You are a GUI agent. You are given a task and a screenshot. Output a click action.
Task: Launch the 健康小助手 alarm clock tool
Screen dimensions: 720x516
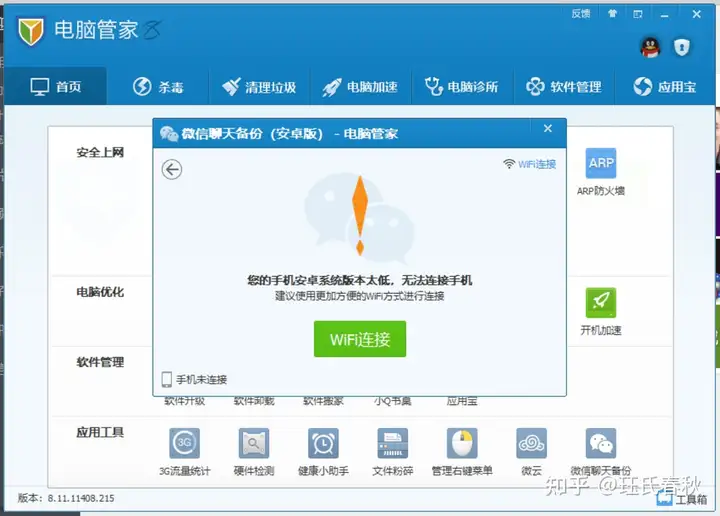pos(323,452)
